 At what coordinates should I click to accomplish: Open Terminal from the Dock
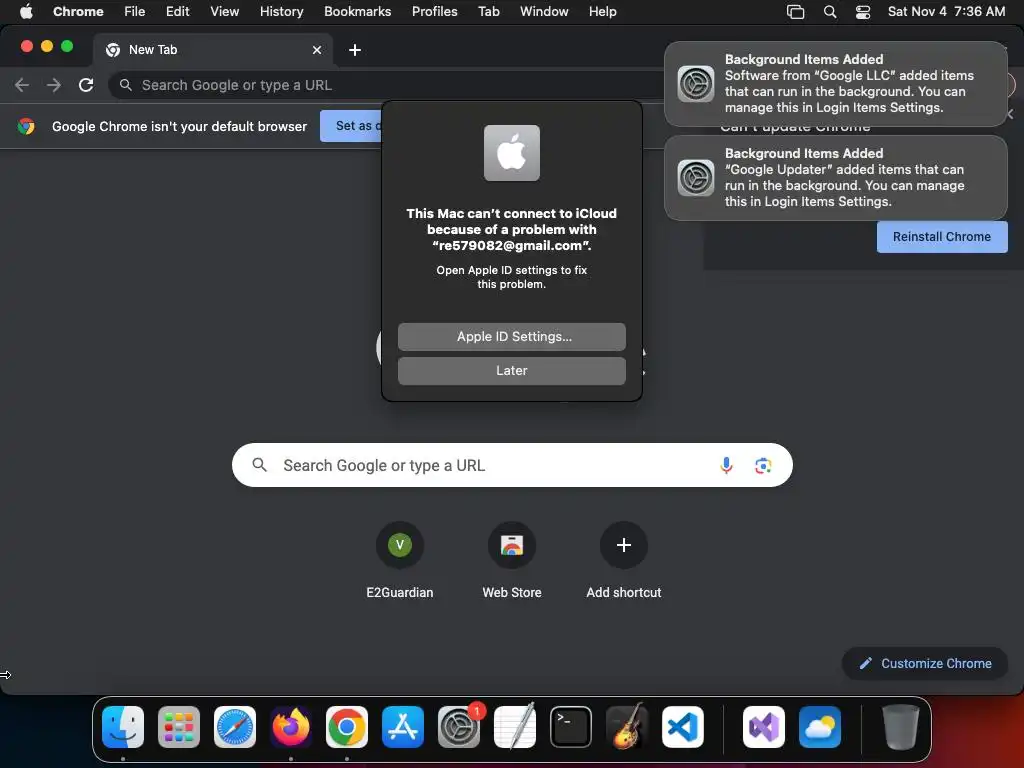[x=571, y=727]
